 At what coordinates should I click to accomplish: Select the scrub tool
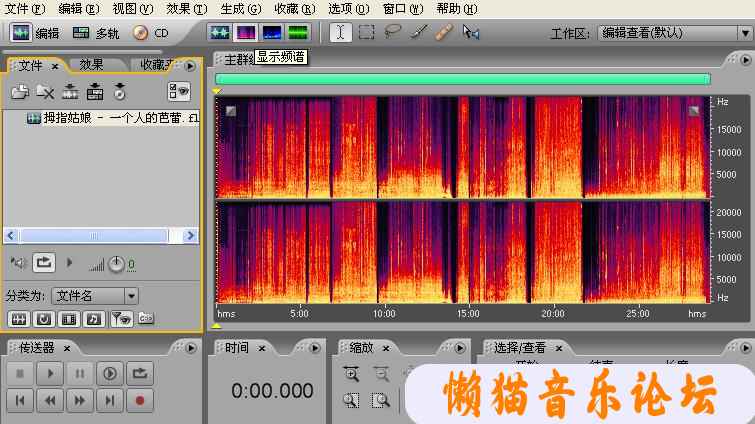470,32
